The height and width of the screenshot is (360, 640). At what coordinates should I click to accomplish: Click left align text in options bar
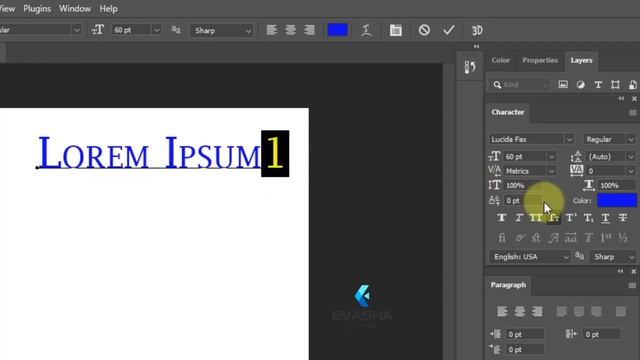(271, 30)
